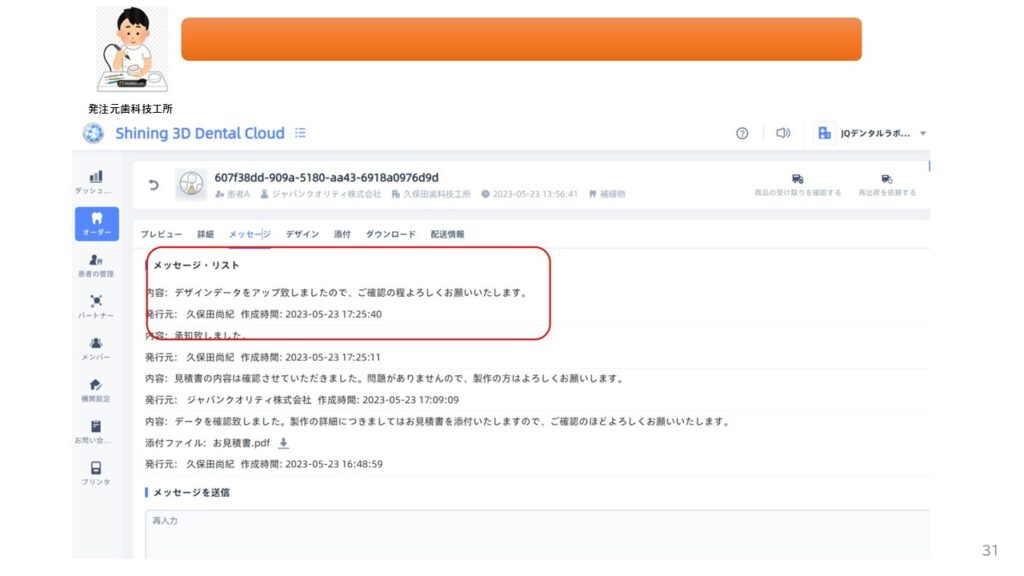Viewport: 1024px width, 576px height.
Task: Click 商品の受け取りを確認する button
Action: (797, 185)
